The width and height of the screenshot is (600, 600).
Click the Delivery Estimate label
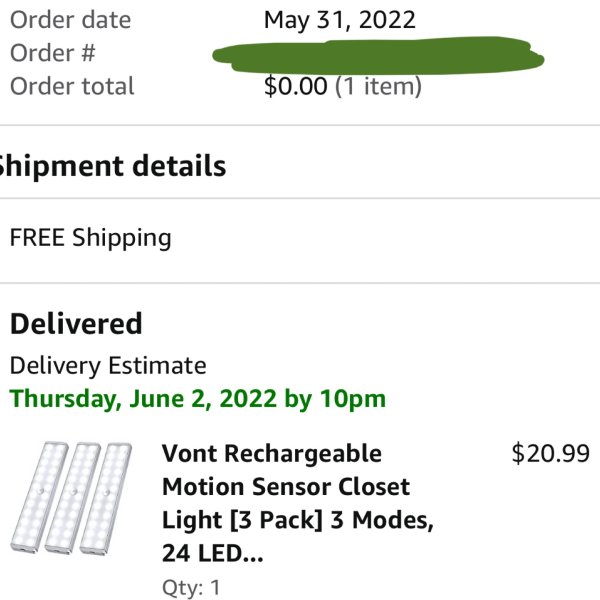point(108,366)
